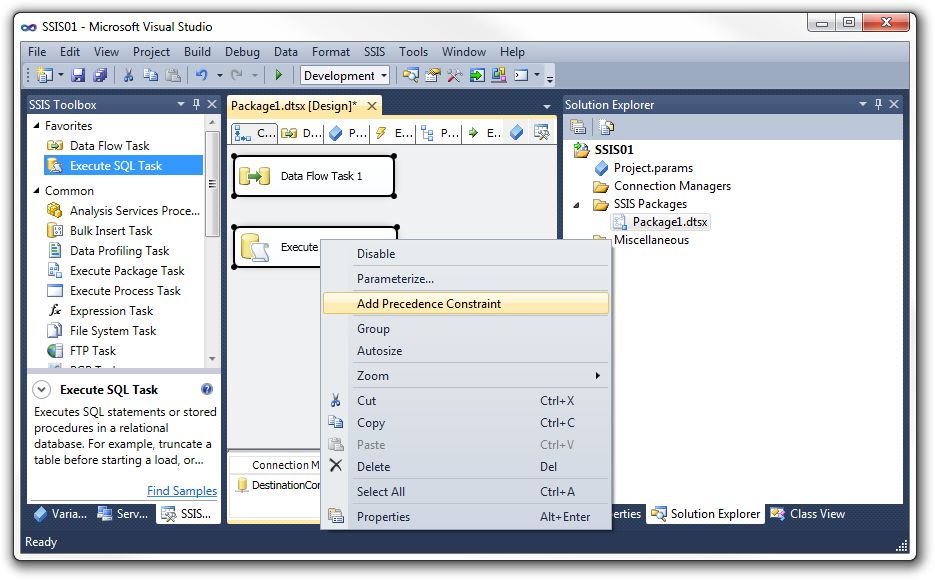The height and width of the screenshot is (580, 935).
Task: Open the Control Flow designer tab
Action: [x=254, y=133]
